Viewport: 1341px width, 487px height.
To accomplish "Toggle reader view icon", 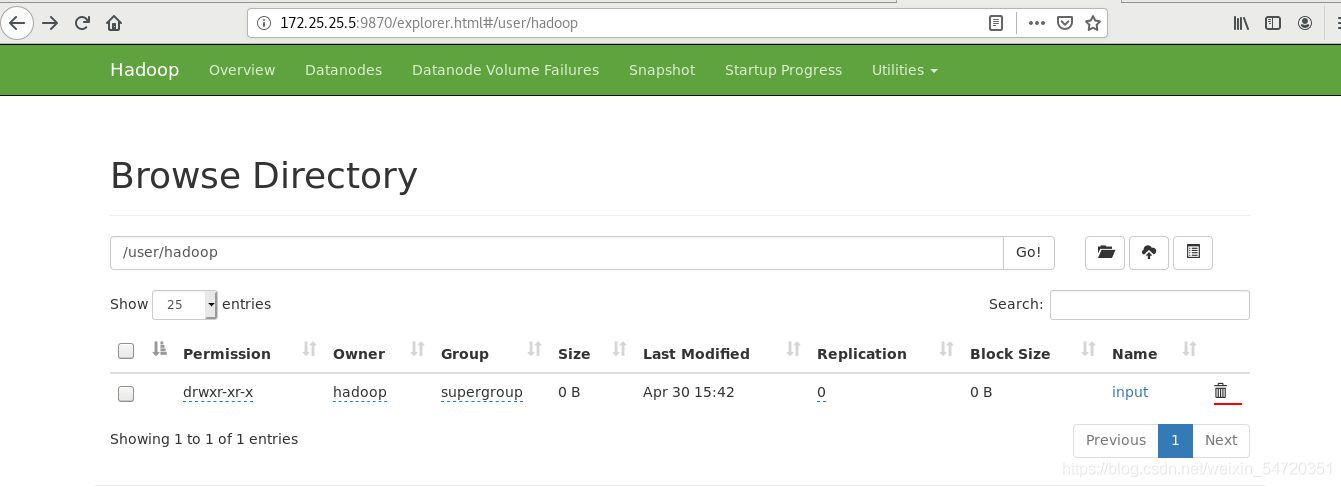I will tap(996, 22).
